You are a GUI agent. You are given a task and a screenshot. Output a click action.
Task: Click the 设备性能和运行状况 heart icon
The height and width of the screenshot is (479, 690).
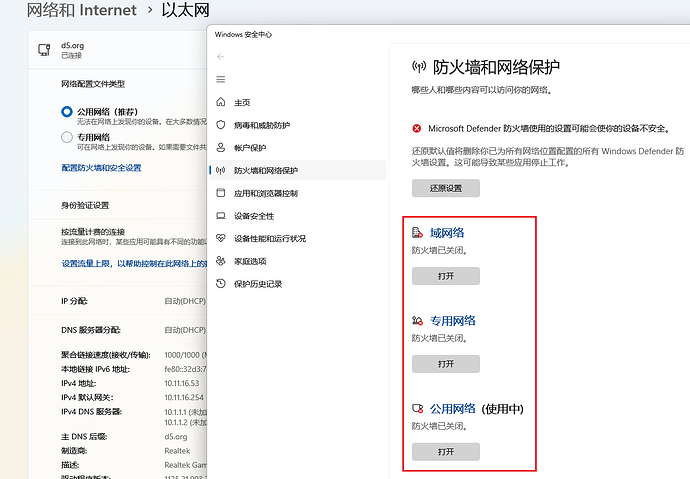click(x=220, y=238)
